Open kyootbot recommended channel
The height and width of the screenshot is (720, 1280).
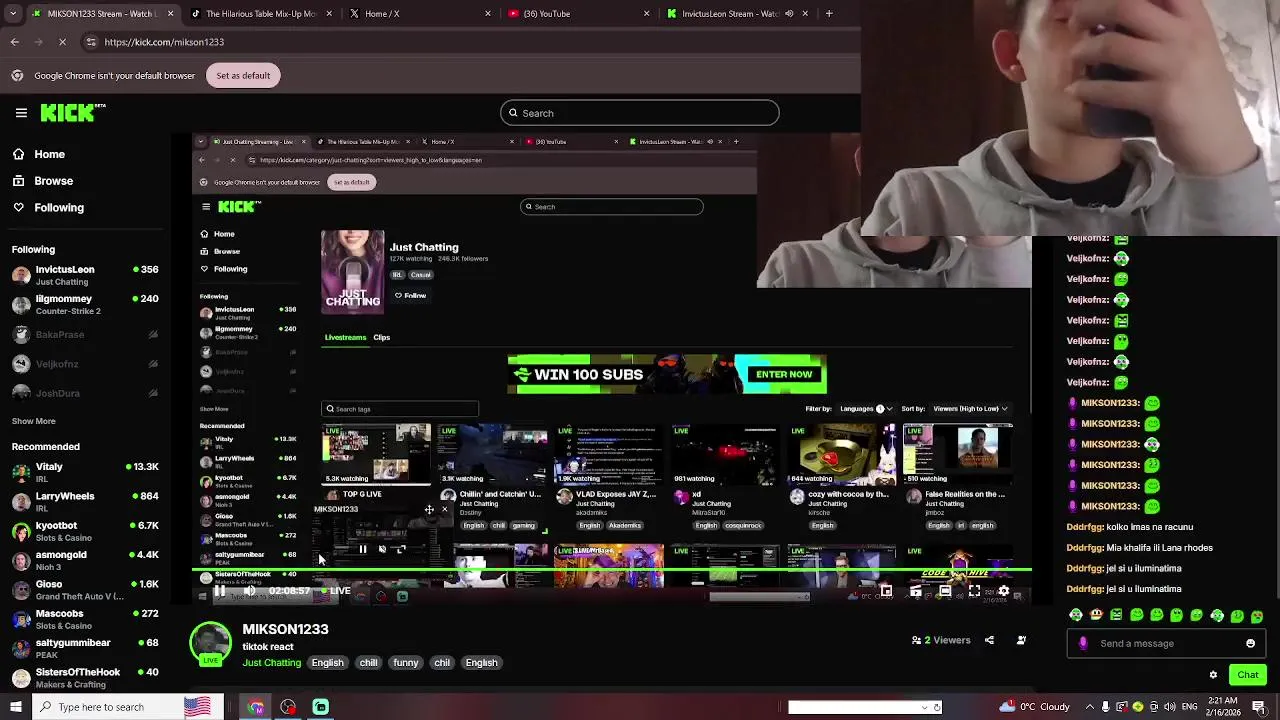tap(85, 531)
